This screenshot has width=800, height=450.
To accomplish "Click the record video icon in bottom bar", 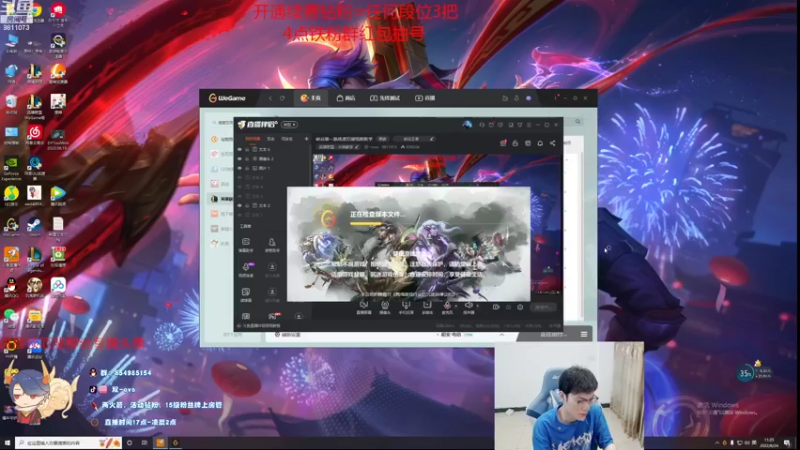I will point(496,307).
